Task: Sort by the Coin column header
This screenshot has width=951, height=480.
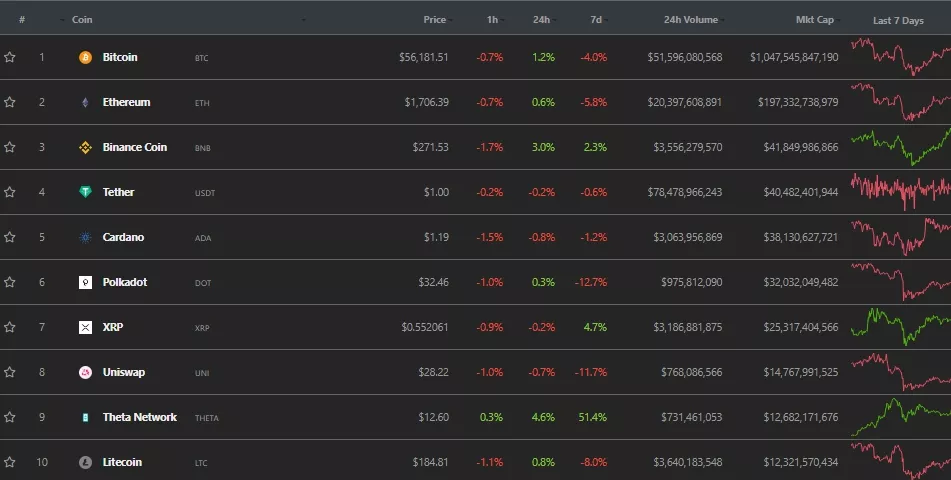Action: [x=82, y=20]
